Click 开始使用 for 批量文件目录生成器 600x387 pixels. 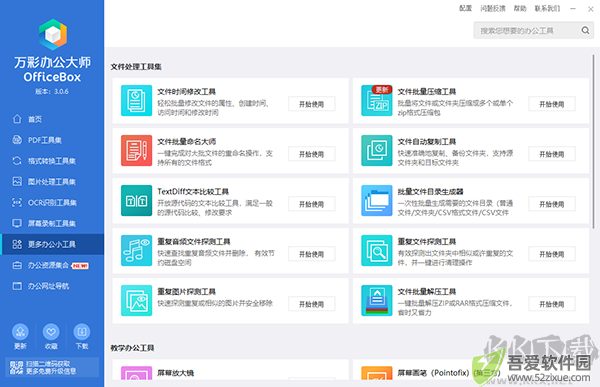click(552, 204)
